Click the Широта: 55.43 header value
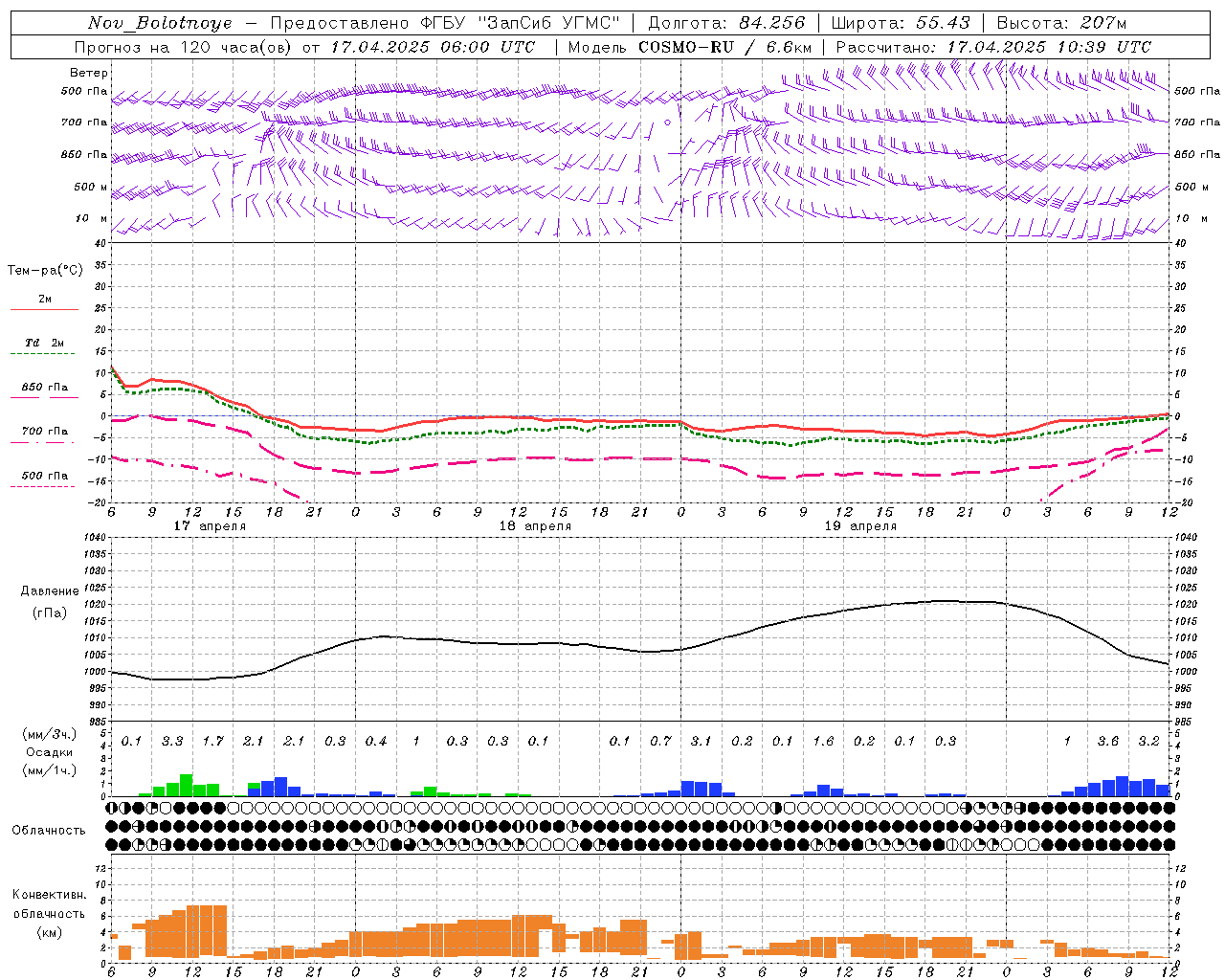Image resolution: width=1225 pixels, height=980 pixels. tap(901, 23)
